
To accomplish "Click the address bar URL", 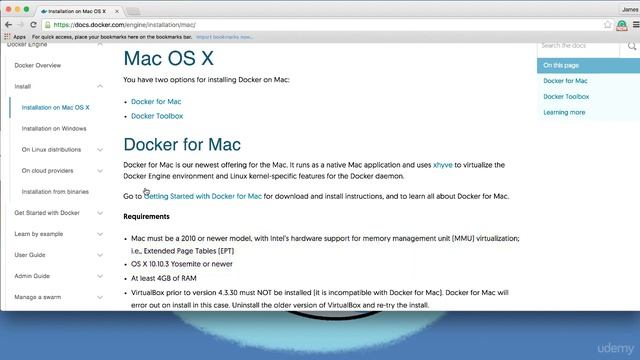I will point(124,25).
